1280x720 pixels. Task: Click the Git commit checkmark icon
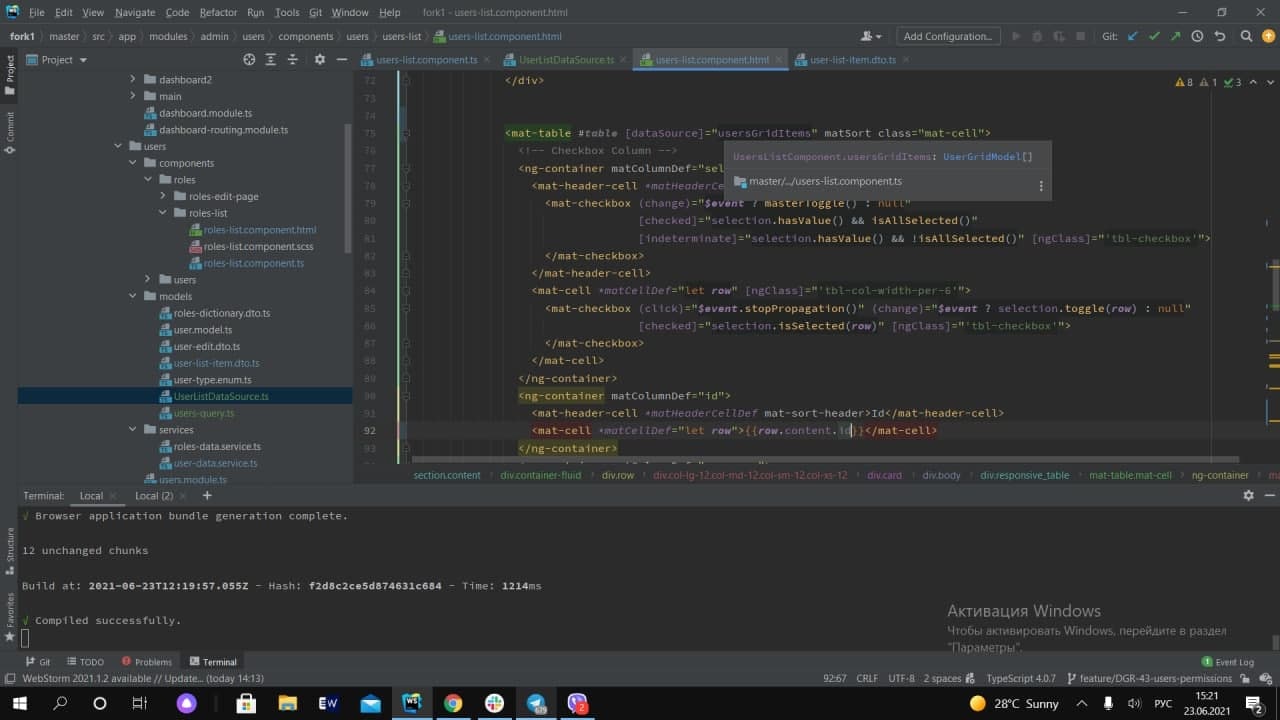point(1155,36)
